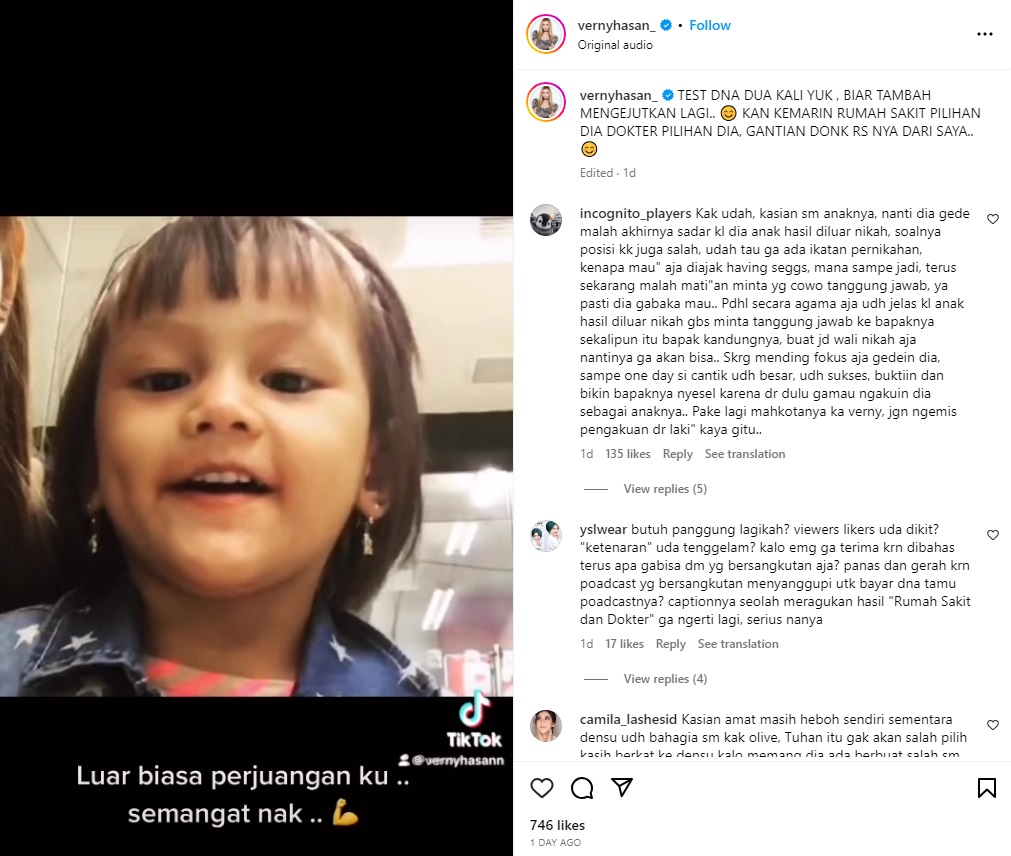
Task: Open Original audio link
Action: [615, 45]
